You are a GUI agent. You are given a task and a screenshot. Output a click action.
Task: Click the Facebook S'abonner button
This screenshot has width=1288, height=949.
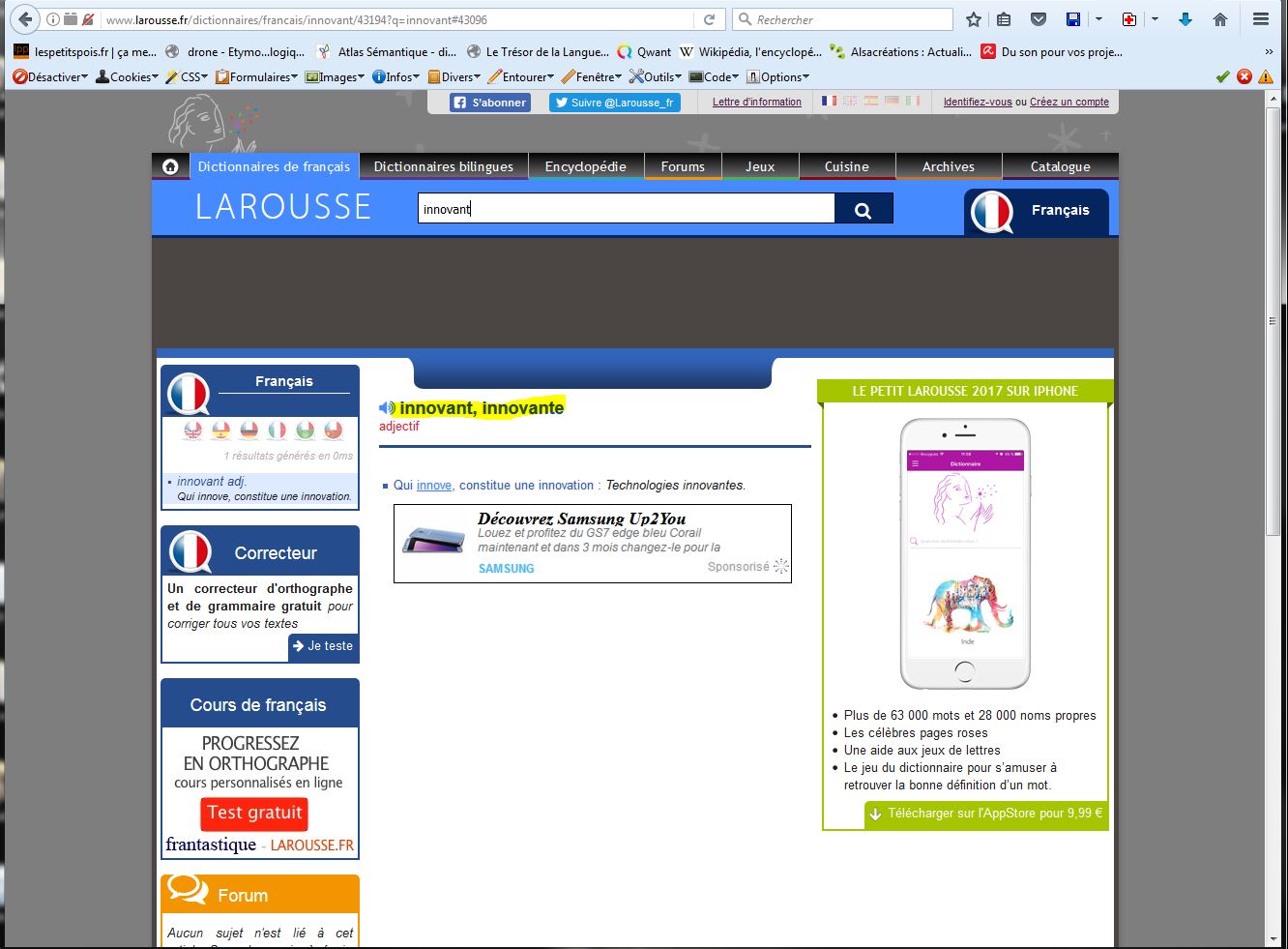click(x=490, y=102)
